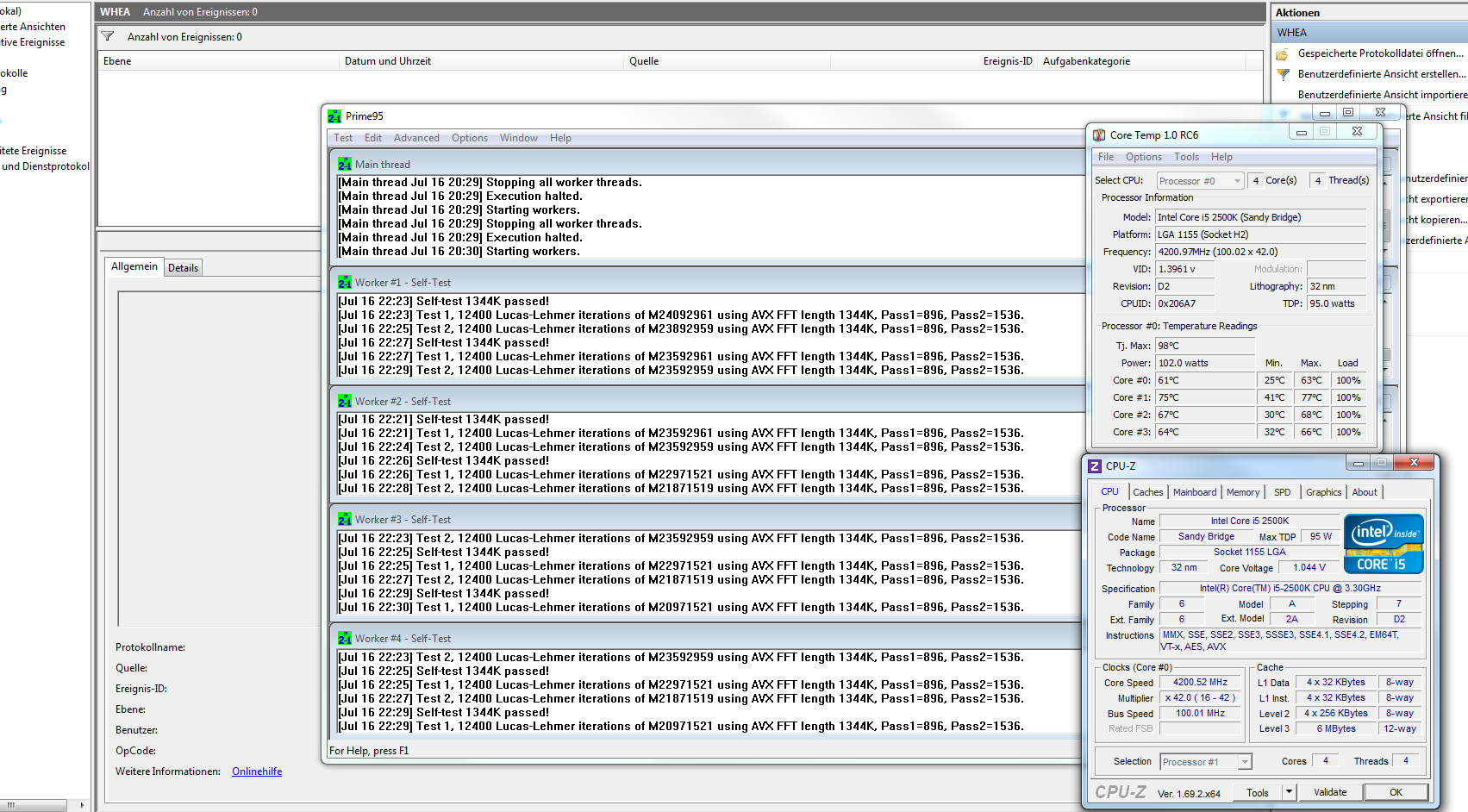1468x812 pixels.
Task: Click the Power value 102.0 watts
Action: (x=1206, y=363)
